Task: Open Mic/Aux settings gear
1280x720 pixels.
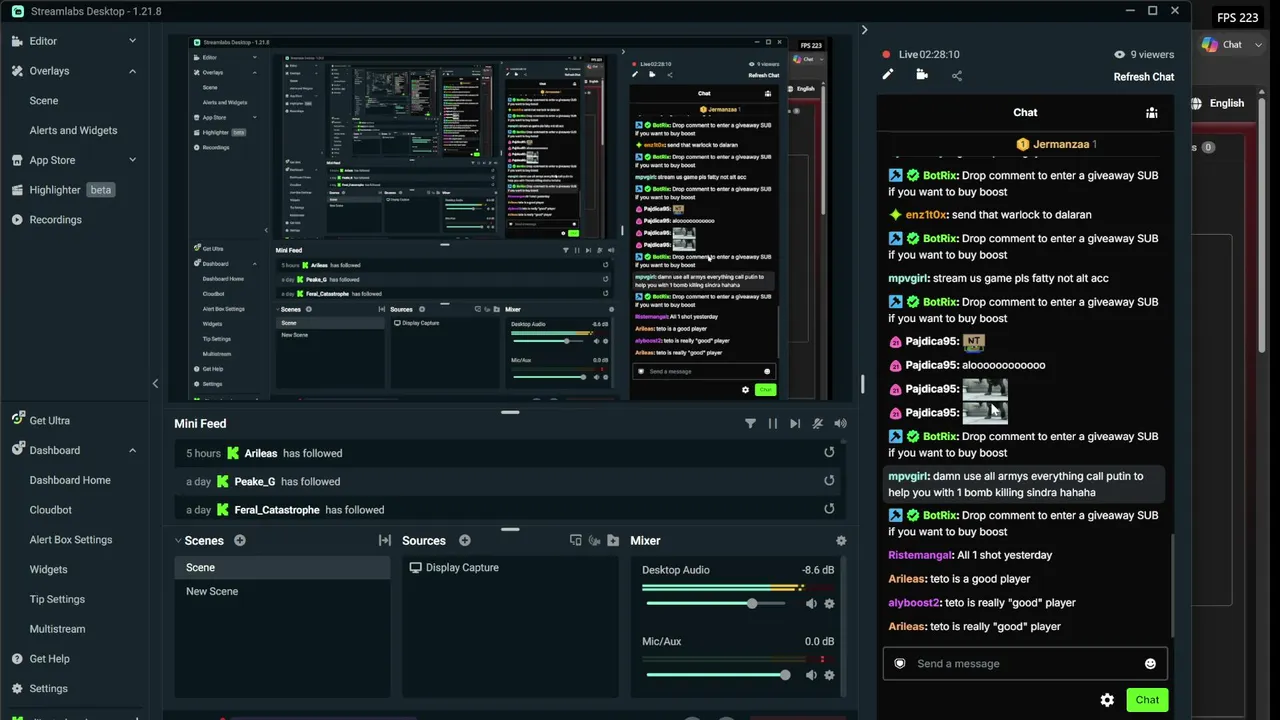Action: (829, 675)
